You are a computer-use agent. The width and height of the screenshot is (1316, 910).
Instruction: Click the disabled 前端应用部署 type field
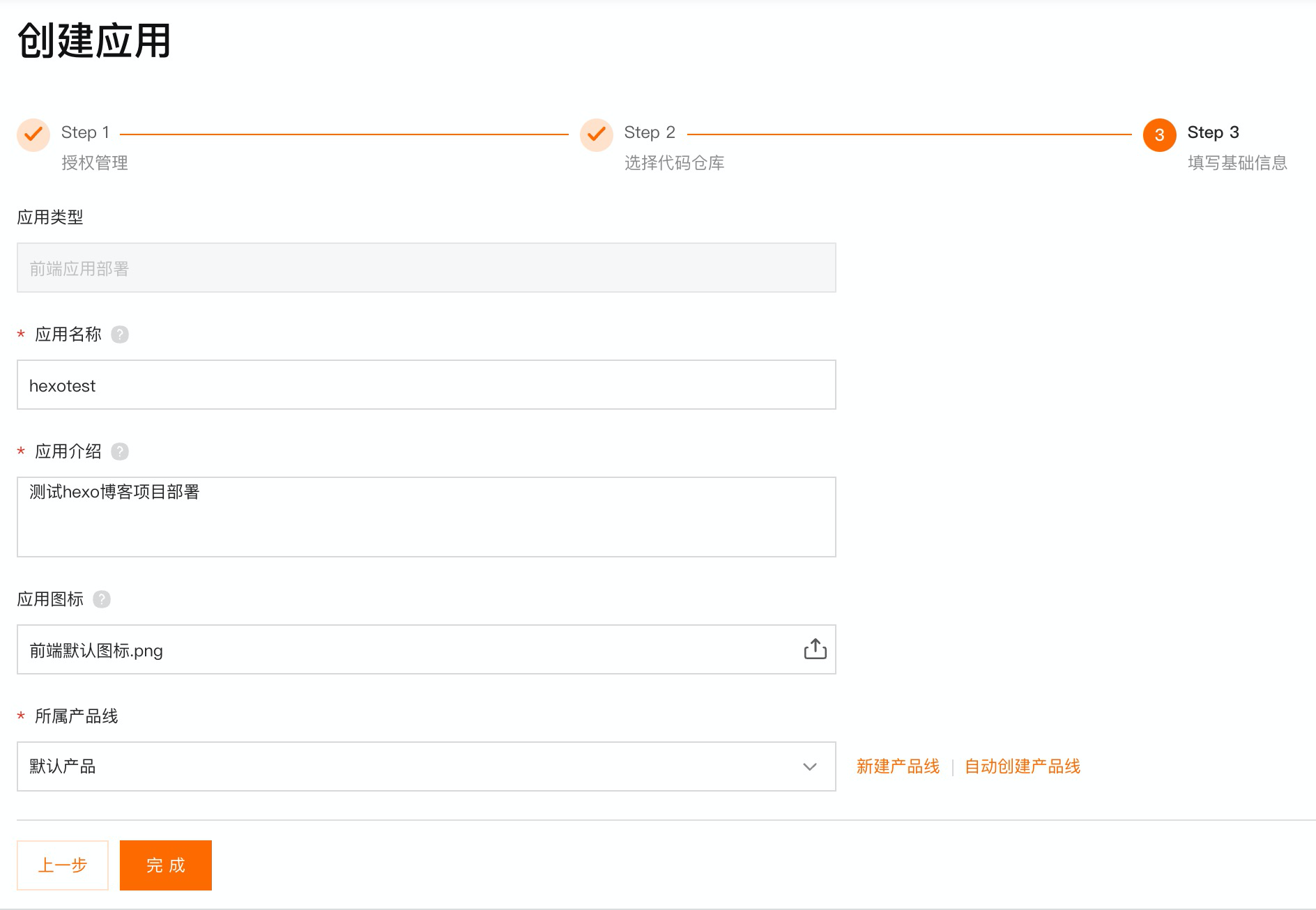pyautogui.click(x=426, y=268)
